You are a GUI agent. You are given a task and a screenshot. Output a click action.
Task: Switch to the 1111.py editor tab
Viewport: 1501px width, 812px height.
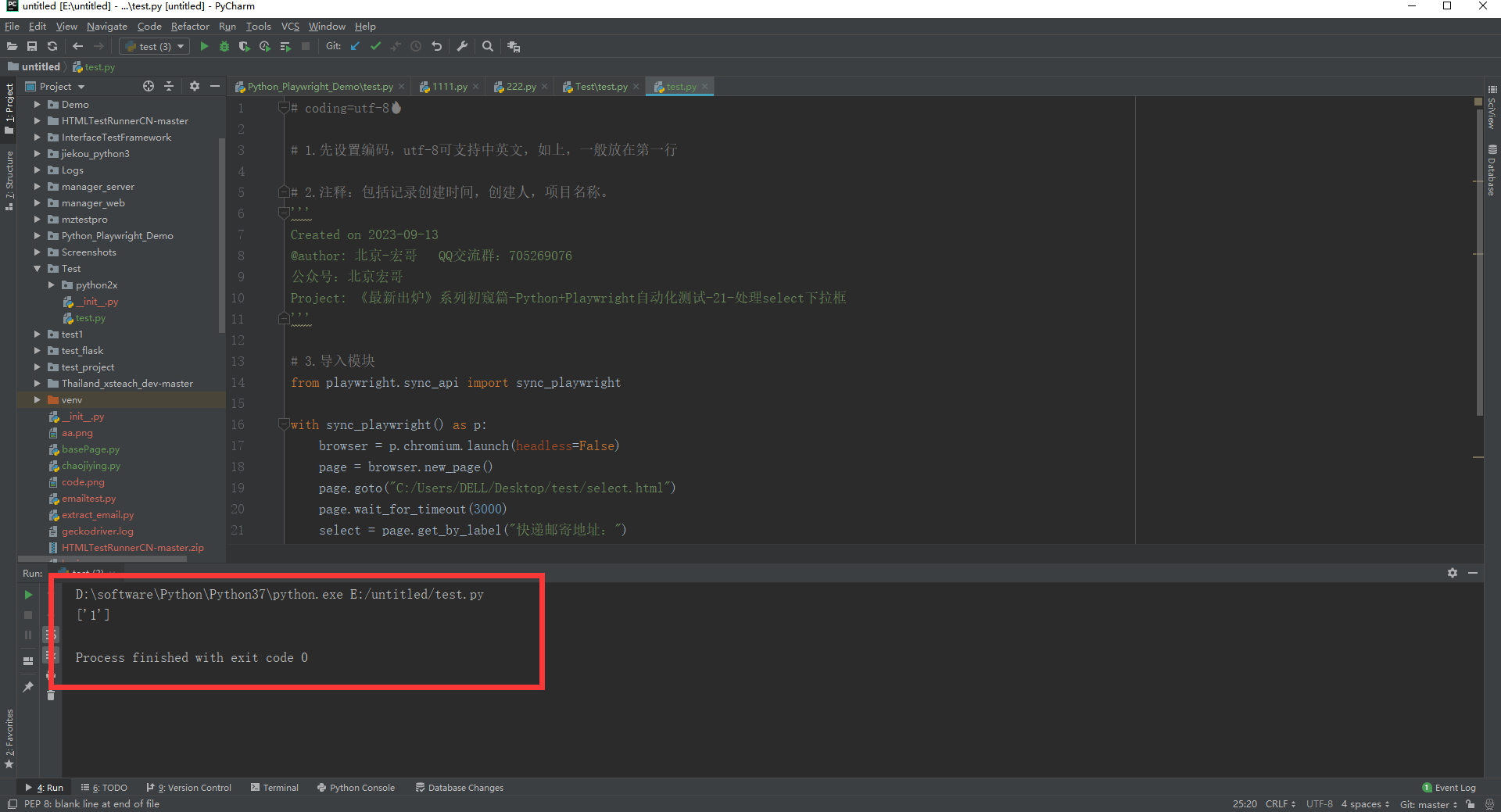[446, 86]
